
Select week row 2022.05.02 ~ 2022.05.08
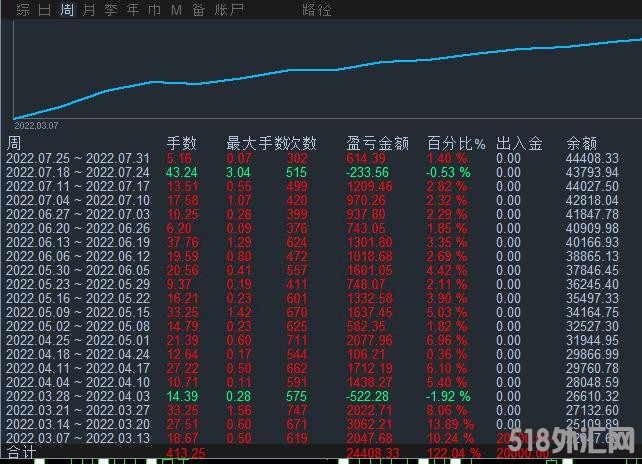pos(312,326)
